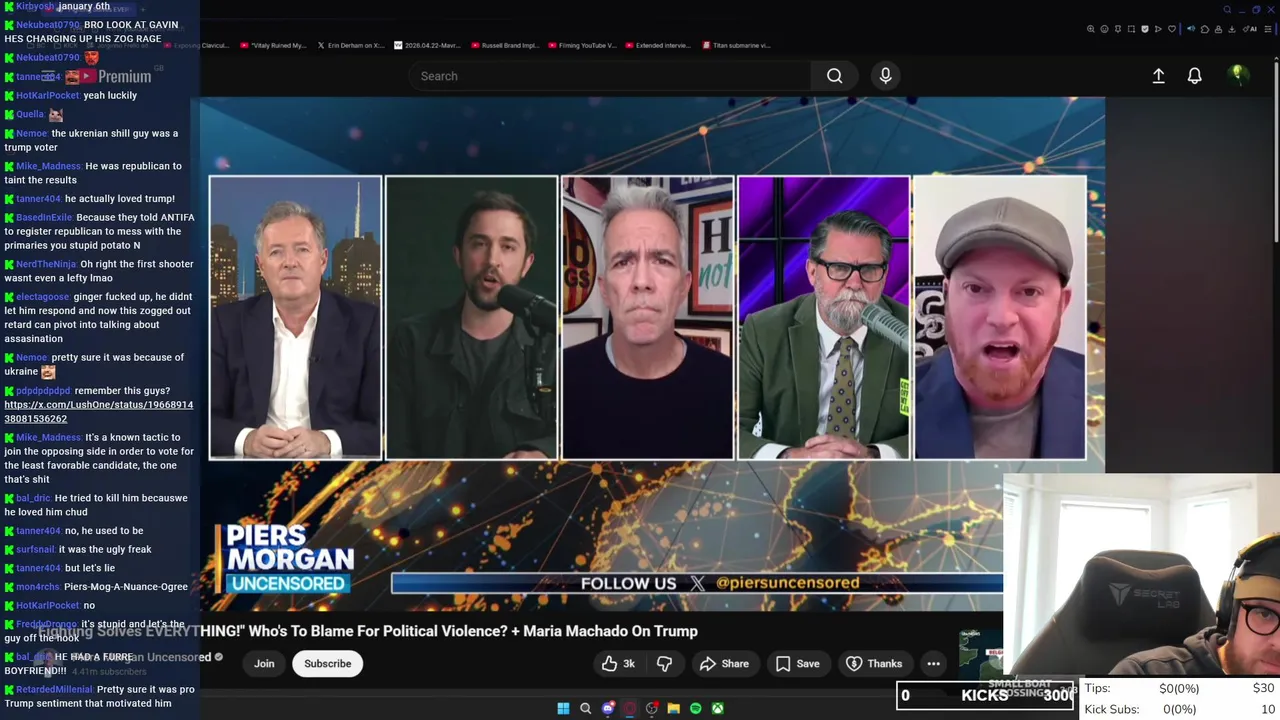Open the browser downloads arrow icon

[1232, 29]
